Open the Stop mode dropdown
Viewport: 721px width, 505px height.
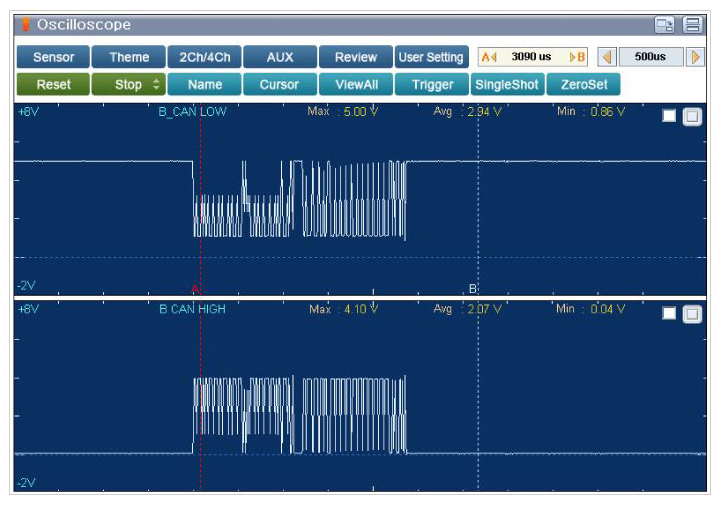128,85
